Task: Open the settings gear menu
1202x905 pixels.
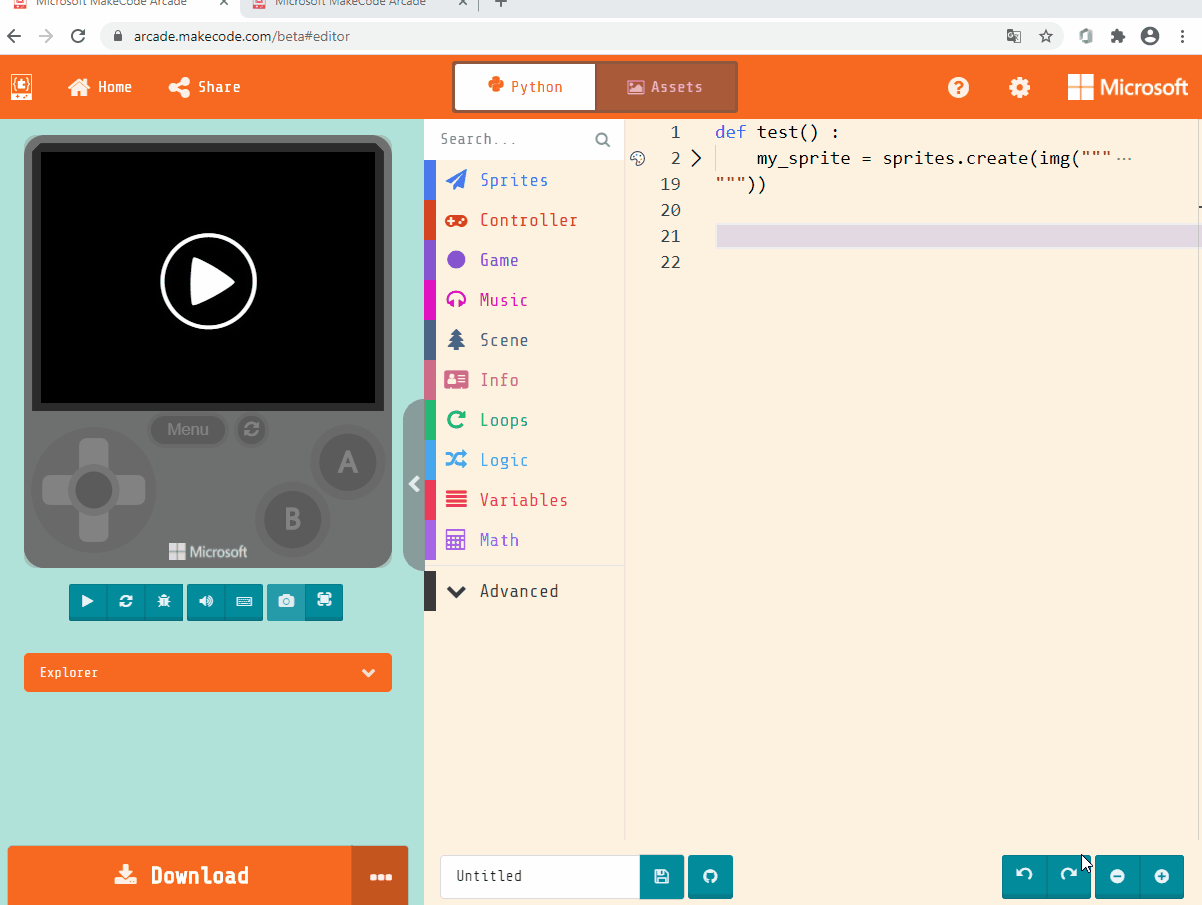Action: click(1019, 87)
